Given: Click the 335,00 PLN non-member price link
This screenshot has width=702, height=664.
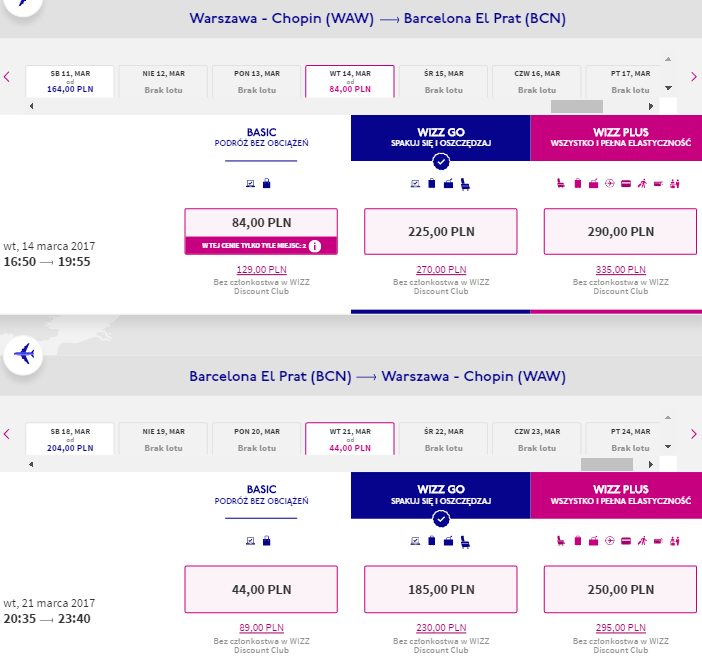Looking at the screenshot, I should tap(621, 270).
